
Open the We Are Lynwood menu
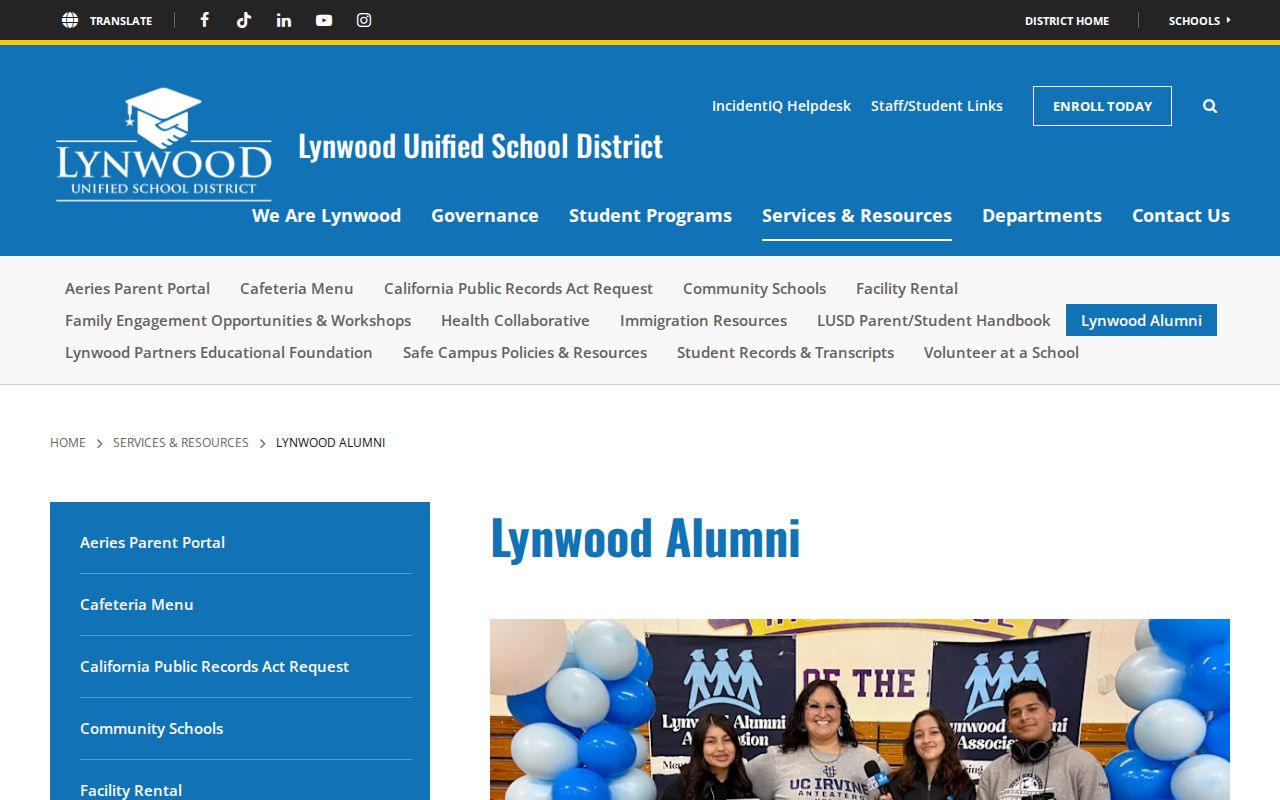tap(326, 215)
